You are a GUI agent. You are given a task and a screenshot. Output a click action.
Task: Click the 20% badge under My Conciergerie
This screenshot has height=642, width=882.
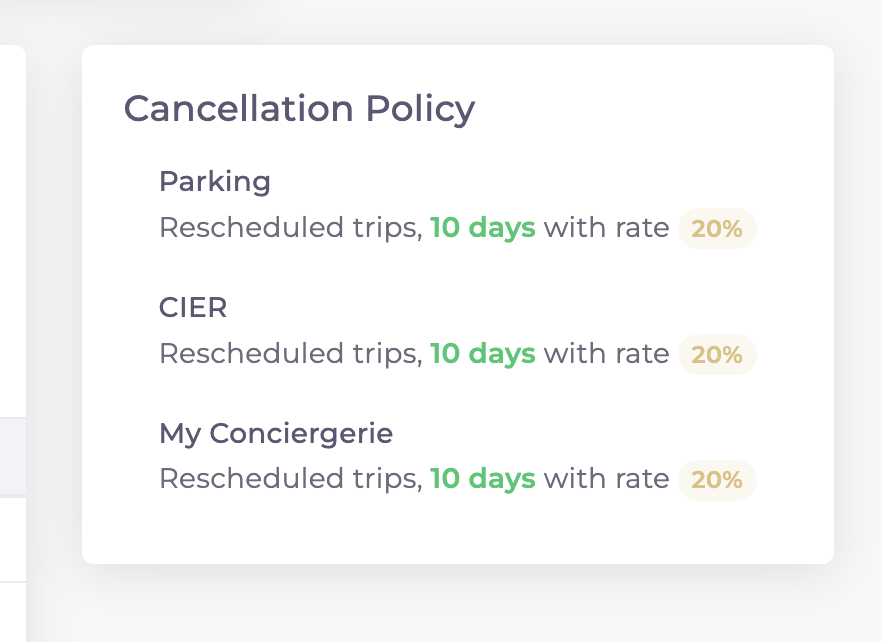pos(717,480)
